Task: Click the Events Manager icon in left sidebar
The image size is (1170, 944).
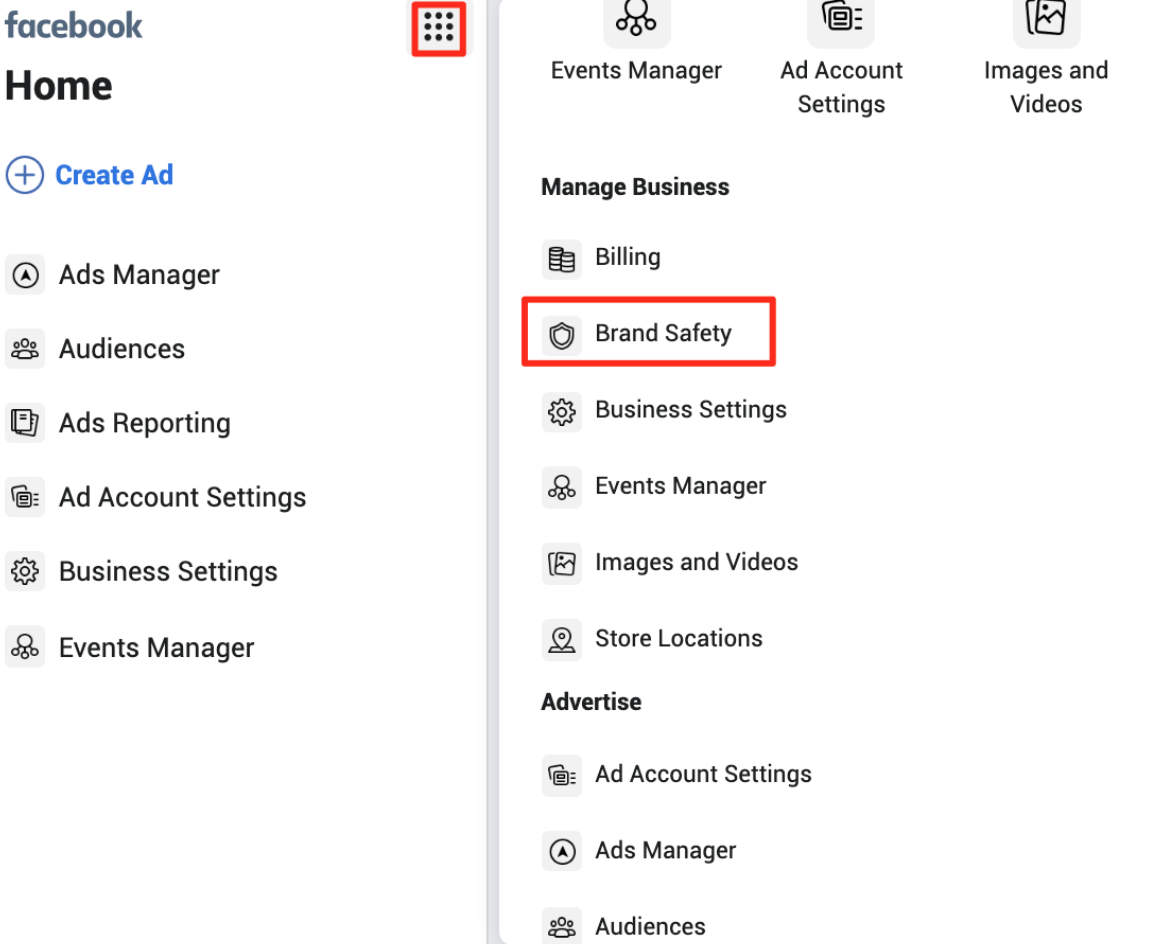Action: point(25,646)
